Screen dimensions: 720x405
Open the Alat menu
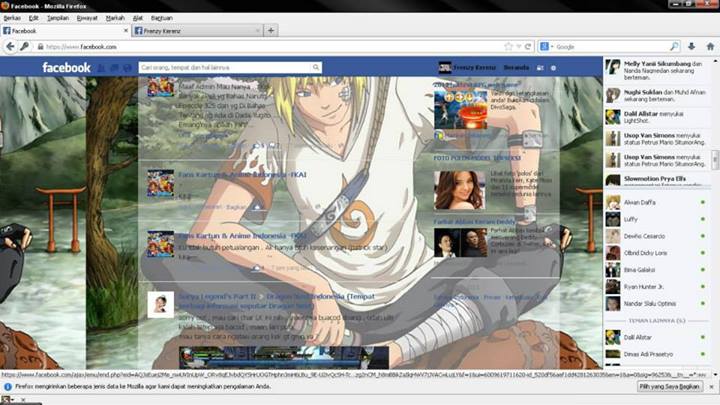(x=138, y=18)
